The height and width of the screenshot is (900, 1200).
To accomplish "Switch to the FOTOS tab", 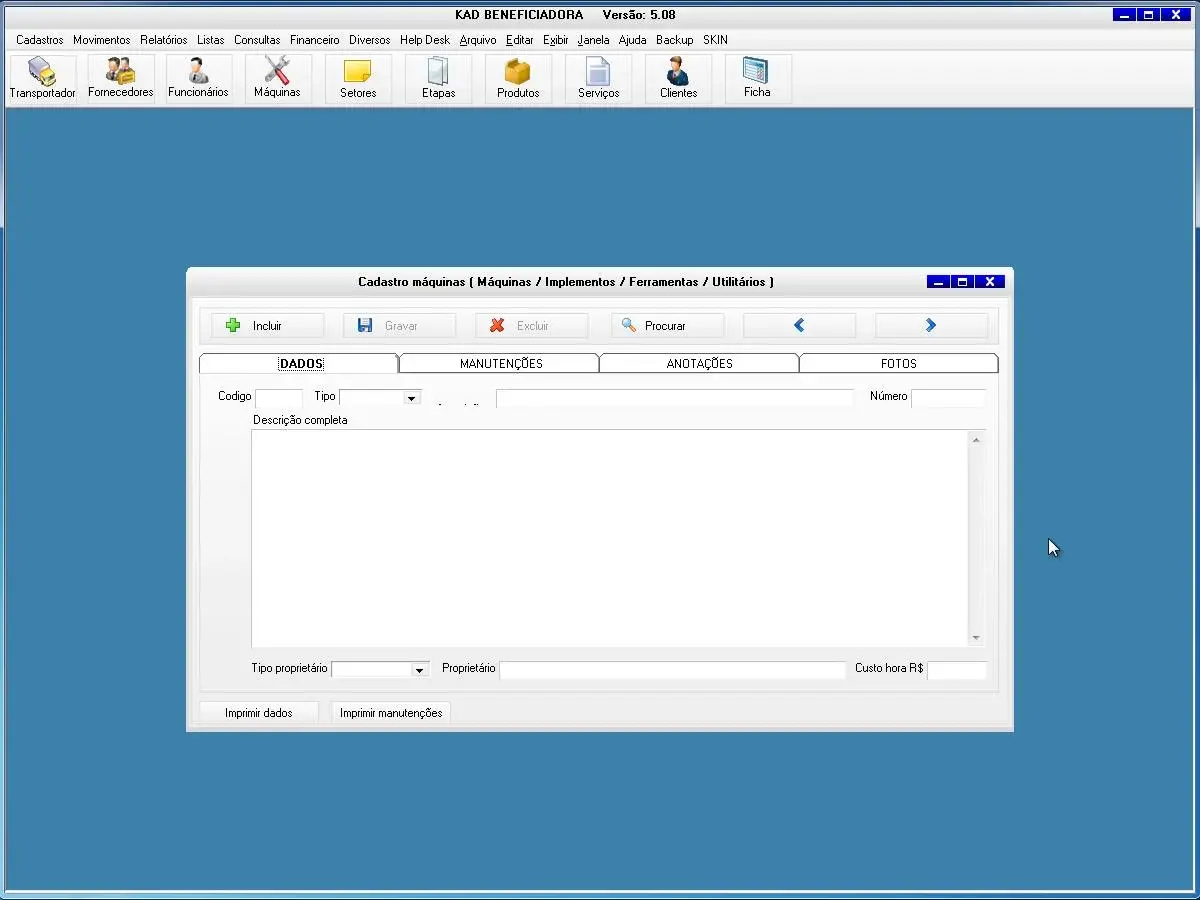I will tap(898, 364).
